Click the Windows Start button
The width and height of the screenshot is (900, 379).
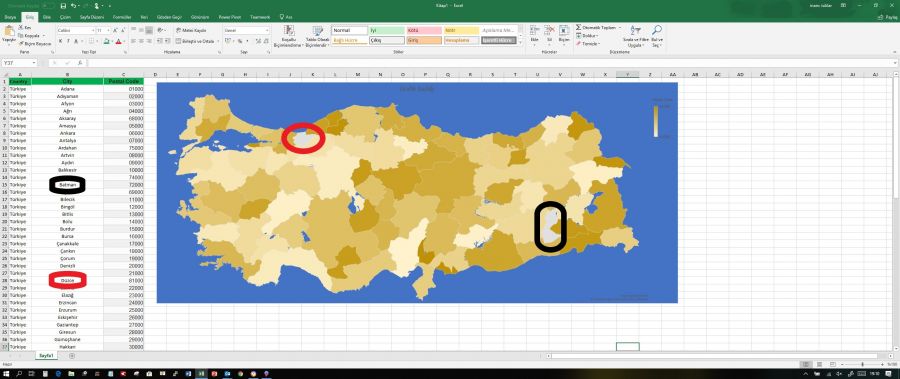click(6, 374)
